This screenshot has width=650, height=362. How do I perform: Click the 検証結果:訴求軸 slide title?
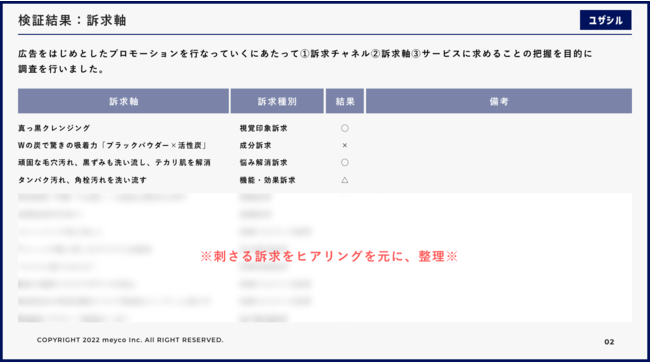[x=72, y=20]
